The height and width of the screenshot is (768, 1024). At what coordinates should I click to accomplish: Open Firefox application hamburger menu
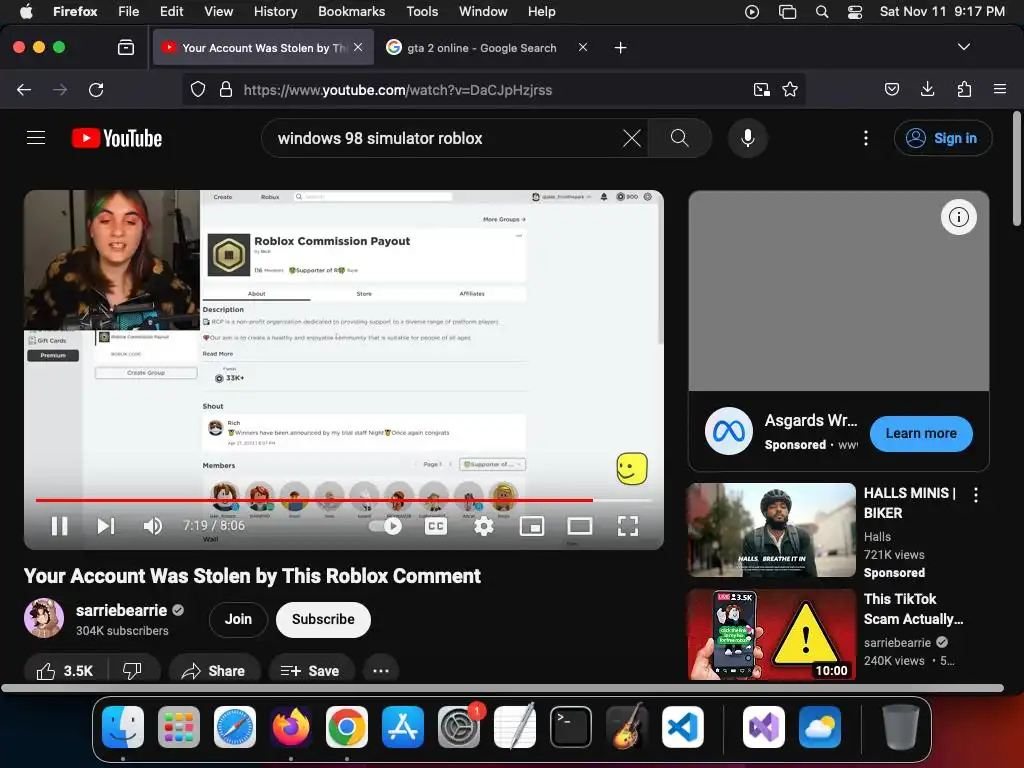(x=1000, y=89)
